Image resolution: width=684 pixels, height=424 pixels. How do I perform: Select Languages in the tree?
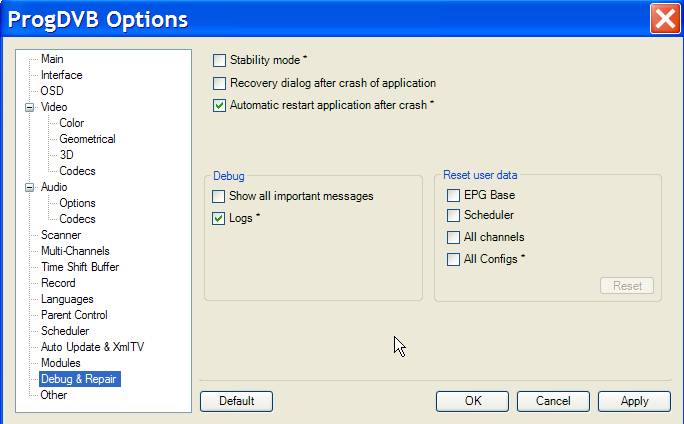(67, 299)
